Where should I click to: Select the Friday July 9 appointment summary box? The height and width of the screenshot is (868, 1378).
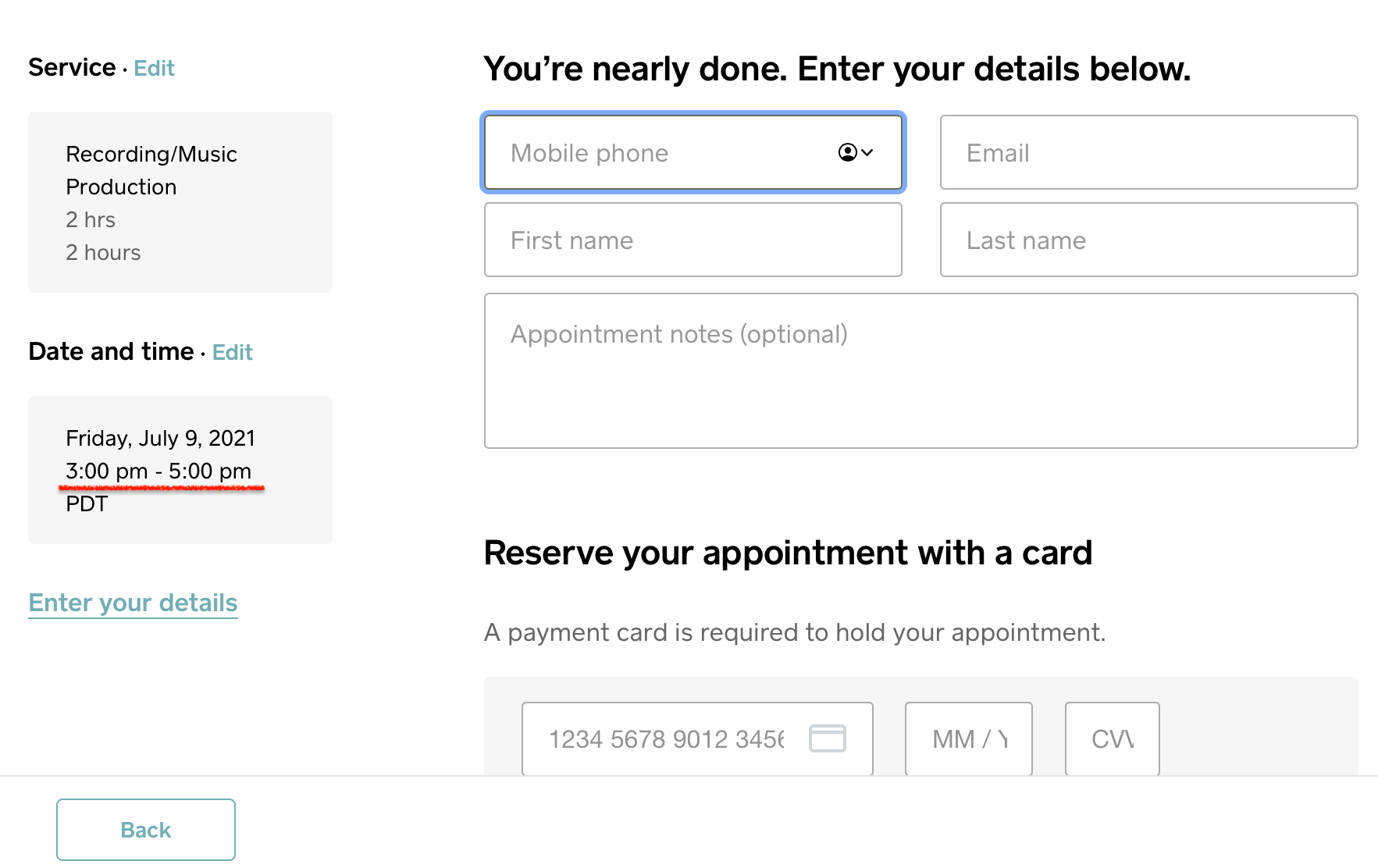point(180,469)
